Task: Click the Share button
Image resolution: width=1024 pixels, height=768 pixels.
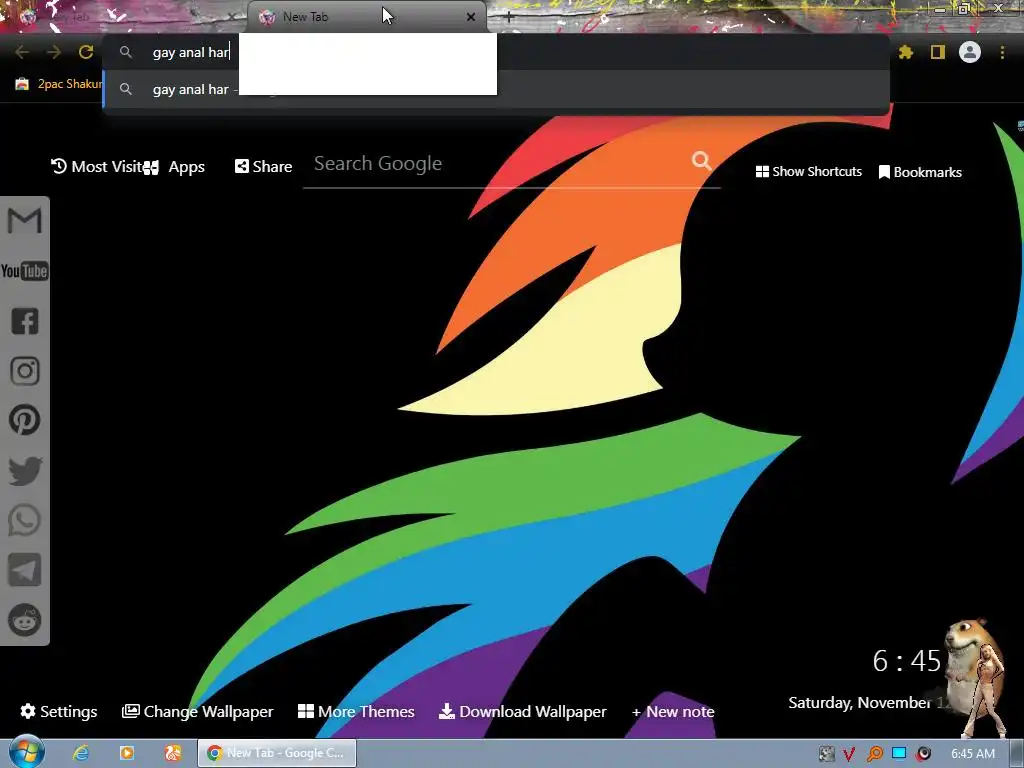Action: [263, 167]
